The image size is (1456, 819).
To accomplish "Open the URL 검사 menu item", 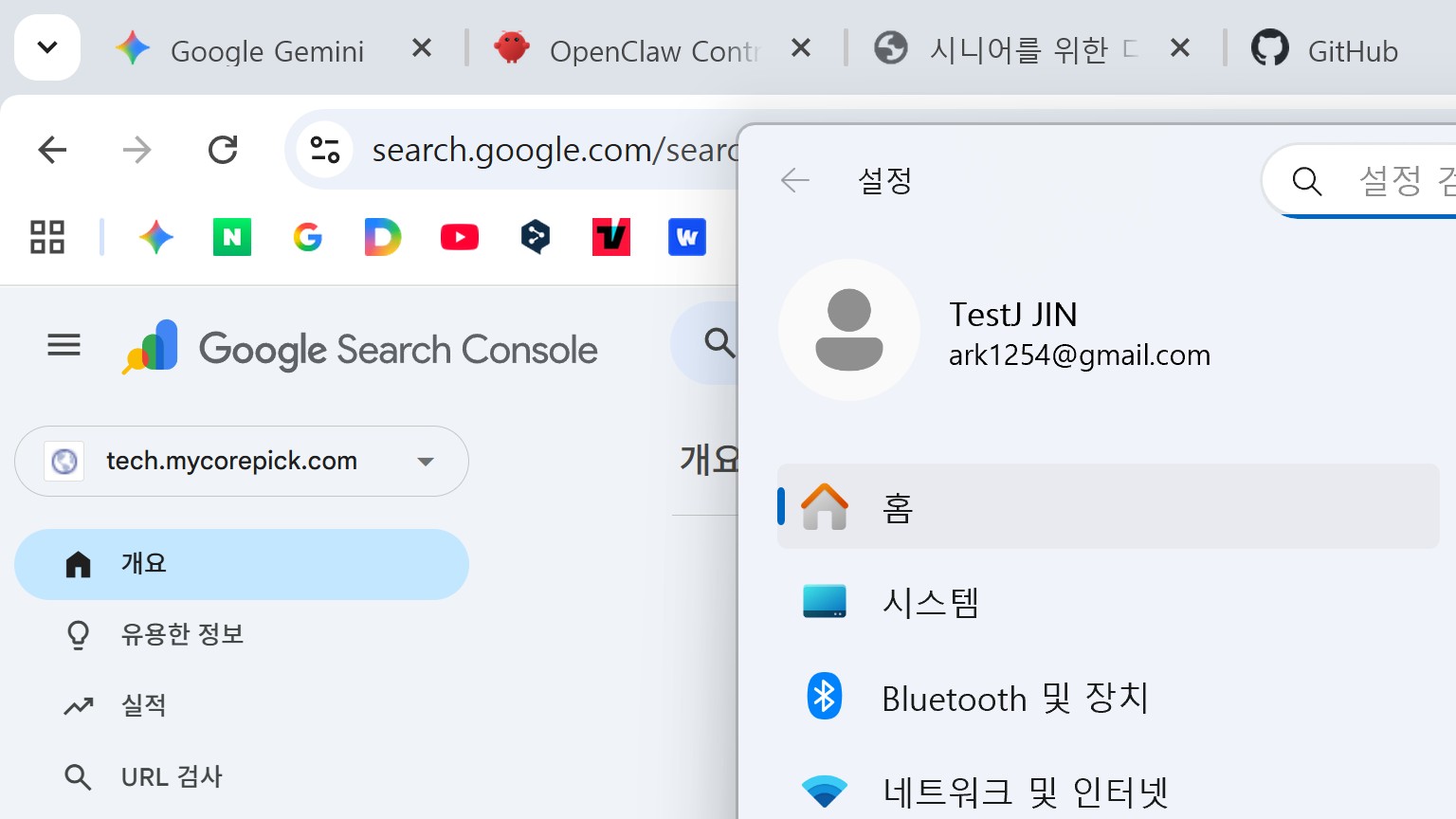I will click(171, 777).
